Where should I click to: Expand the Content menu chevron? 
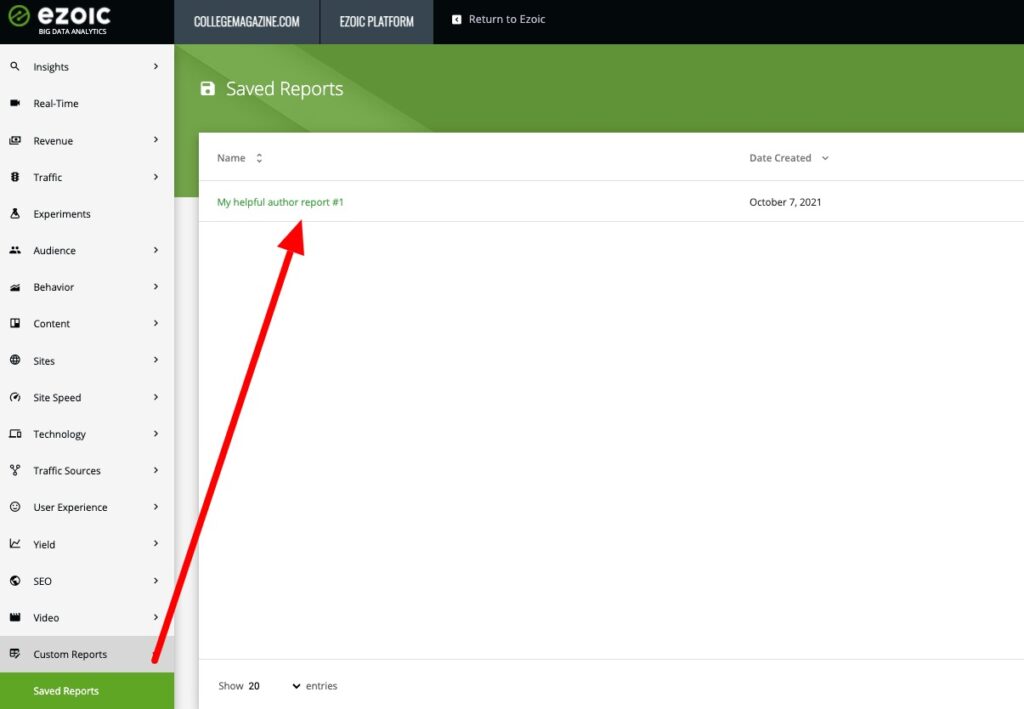[155, 323]
